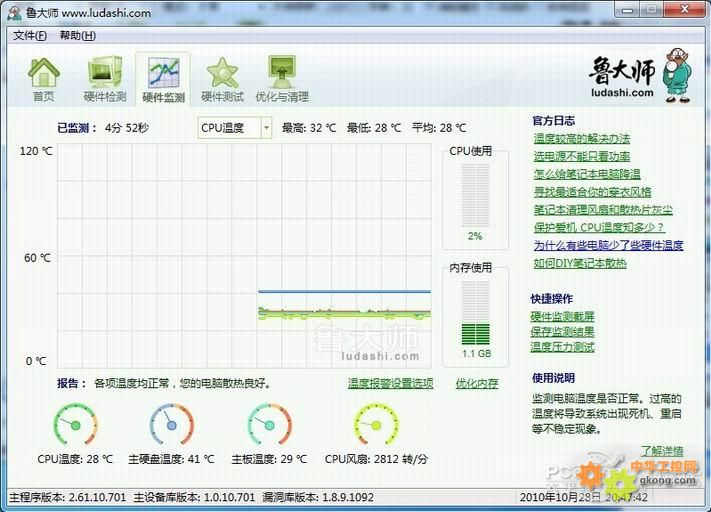Click the 使用说明 heading
Screen dimensions: 711x512
pos(554,377)
